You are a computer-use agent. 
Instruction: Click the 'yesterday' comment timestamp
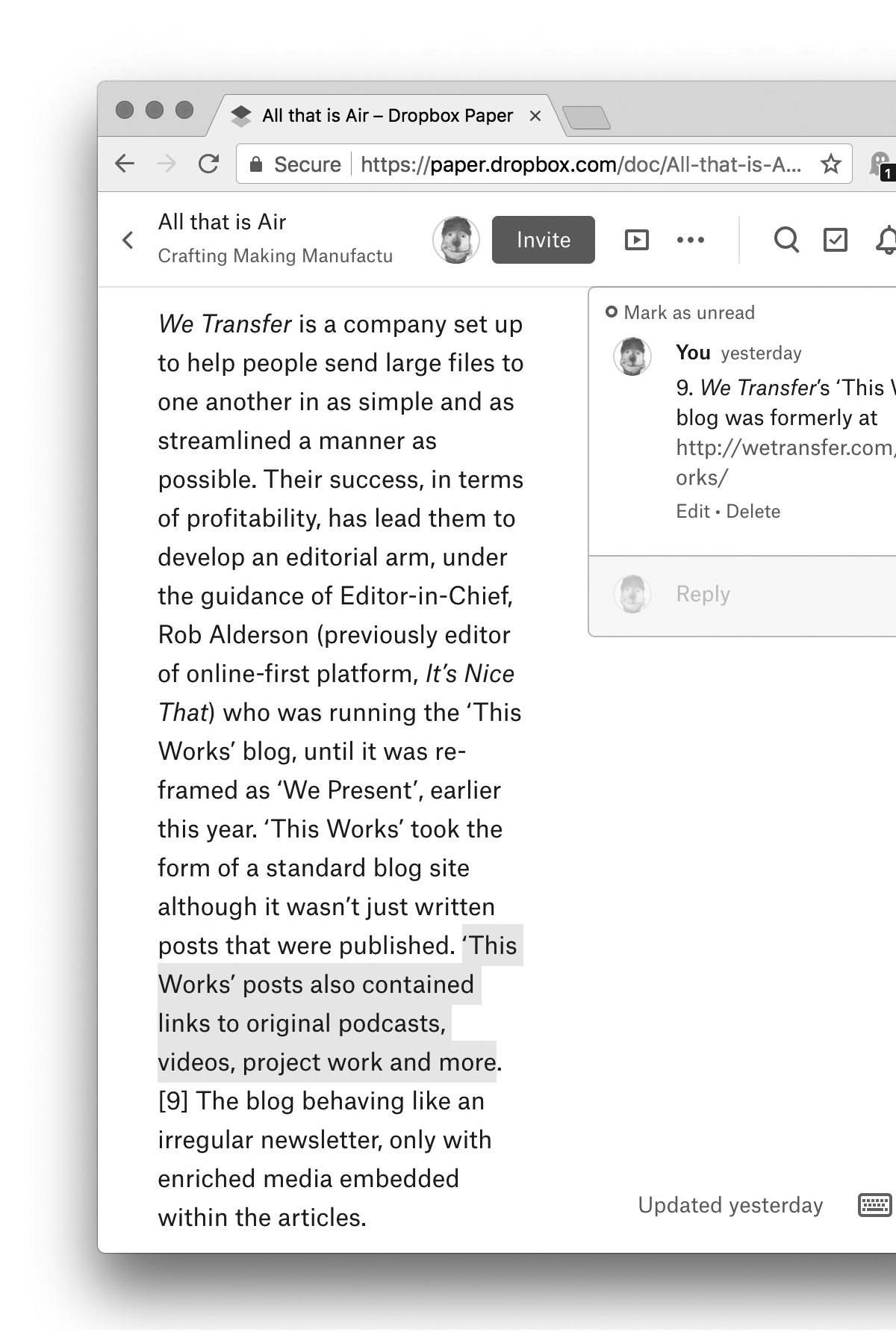(x=762, y=353)
